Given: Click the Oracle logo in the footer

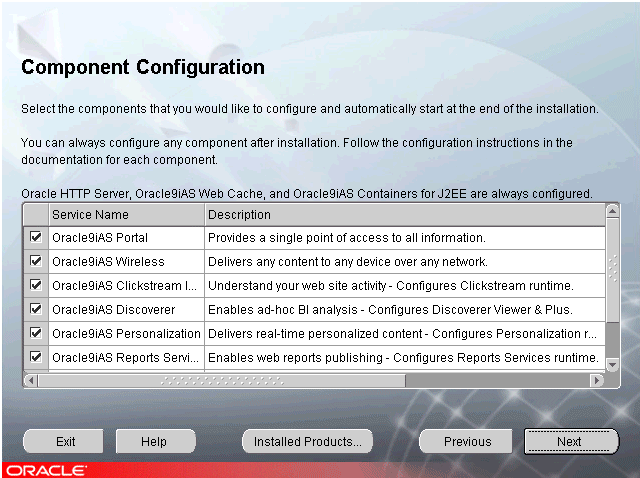Looking at the screenshot, I should [x=46, y=471].
